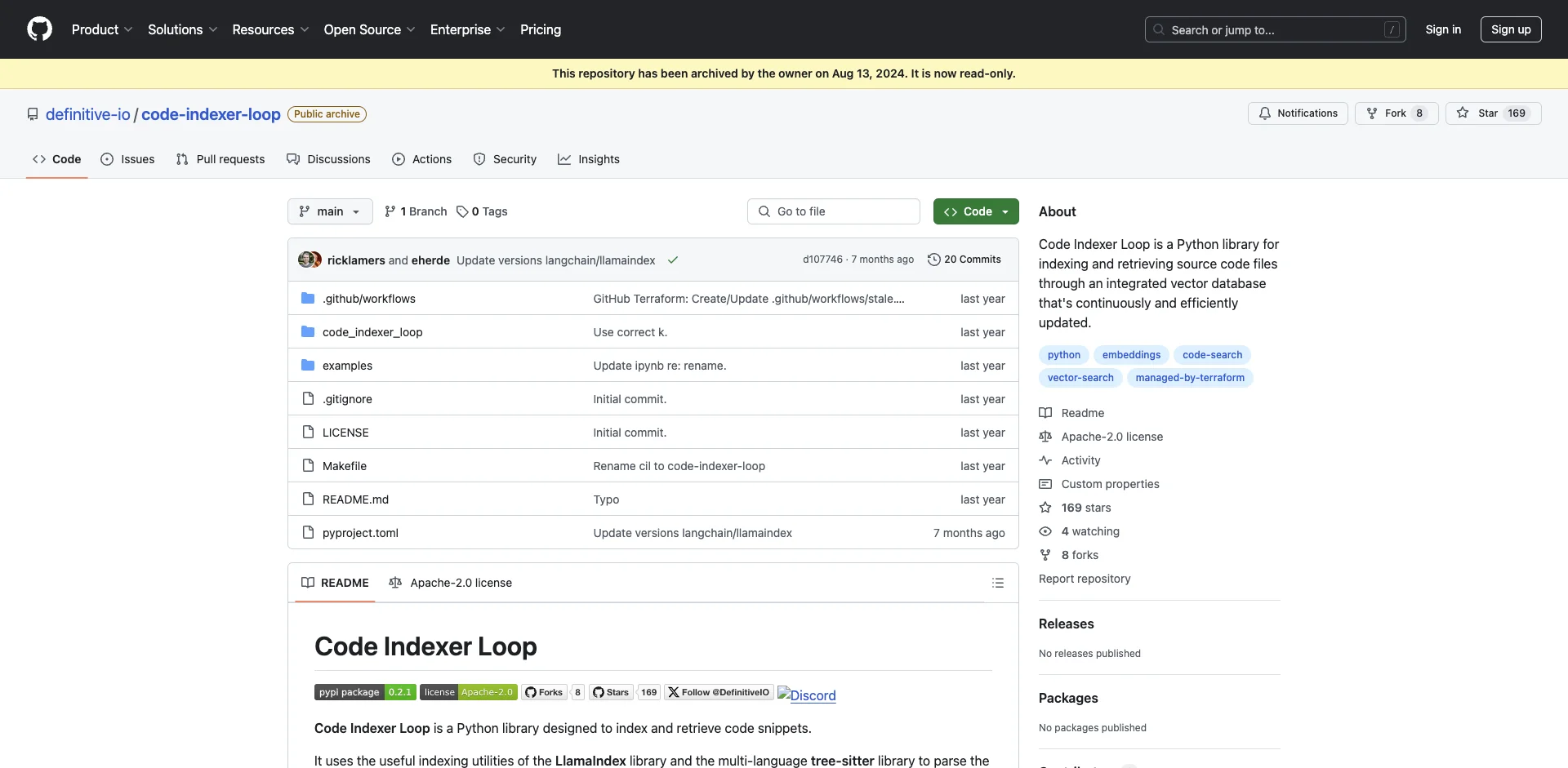1568x768 pixels.
Task: Click the Follow @DefinitiveIO badge
Action: click(719, 692)
